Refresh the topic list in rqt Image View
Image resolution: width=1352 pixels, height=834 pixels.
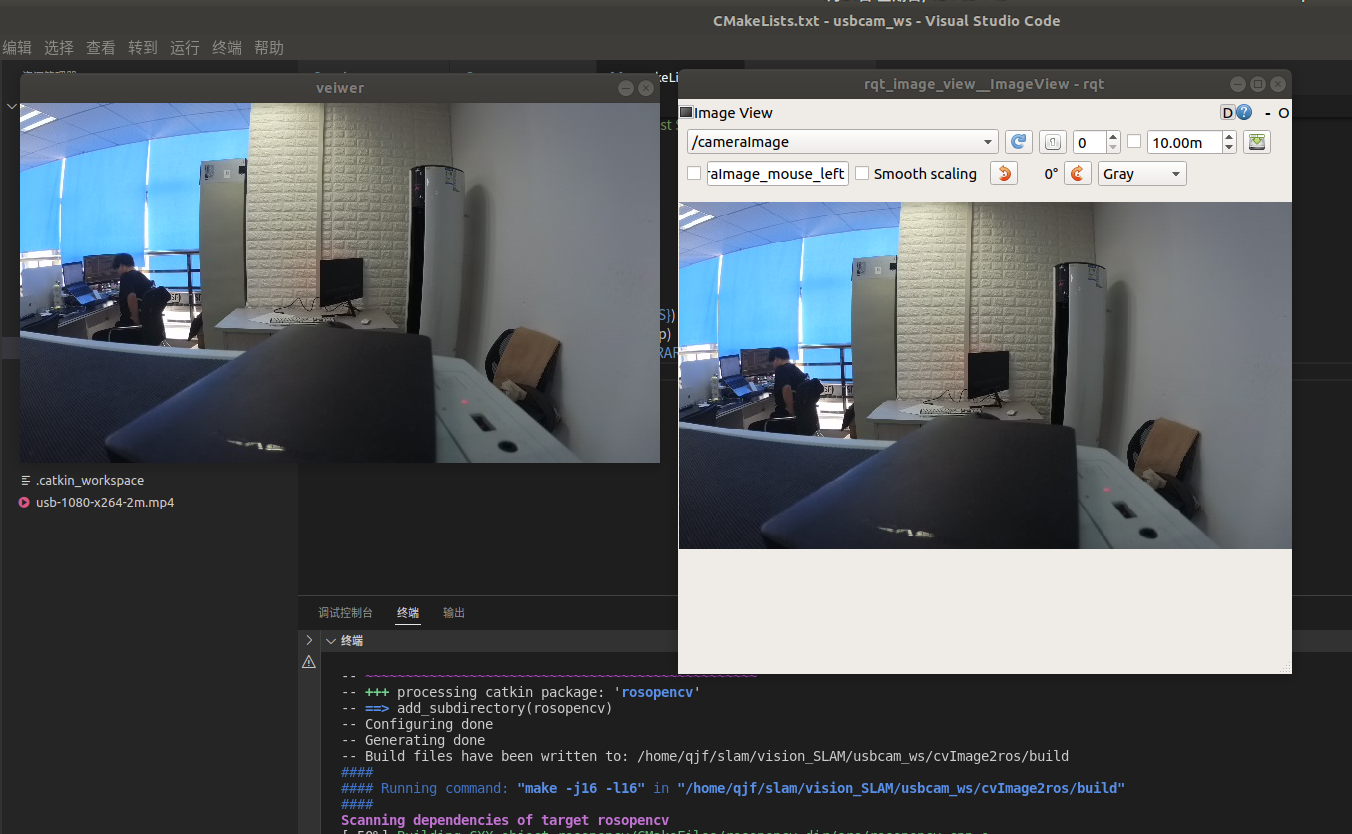pos(1018,142)
